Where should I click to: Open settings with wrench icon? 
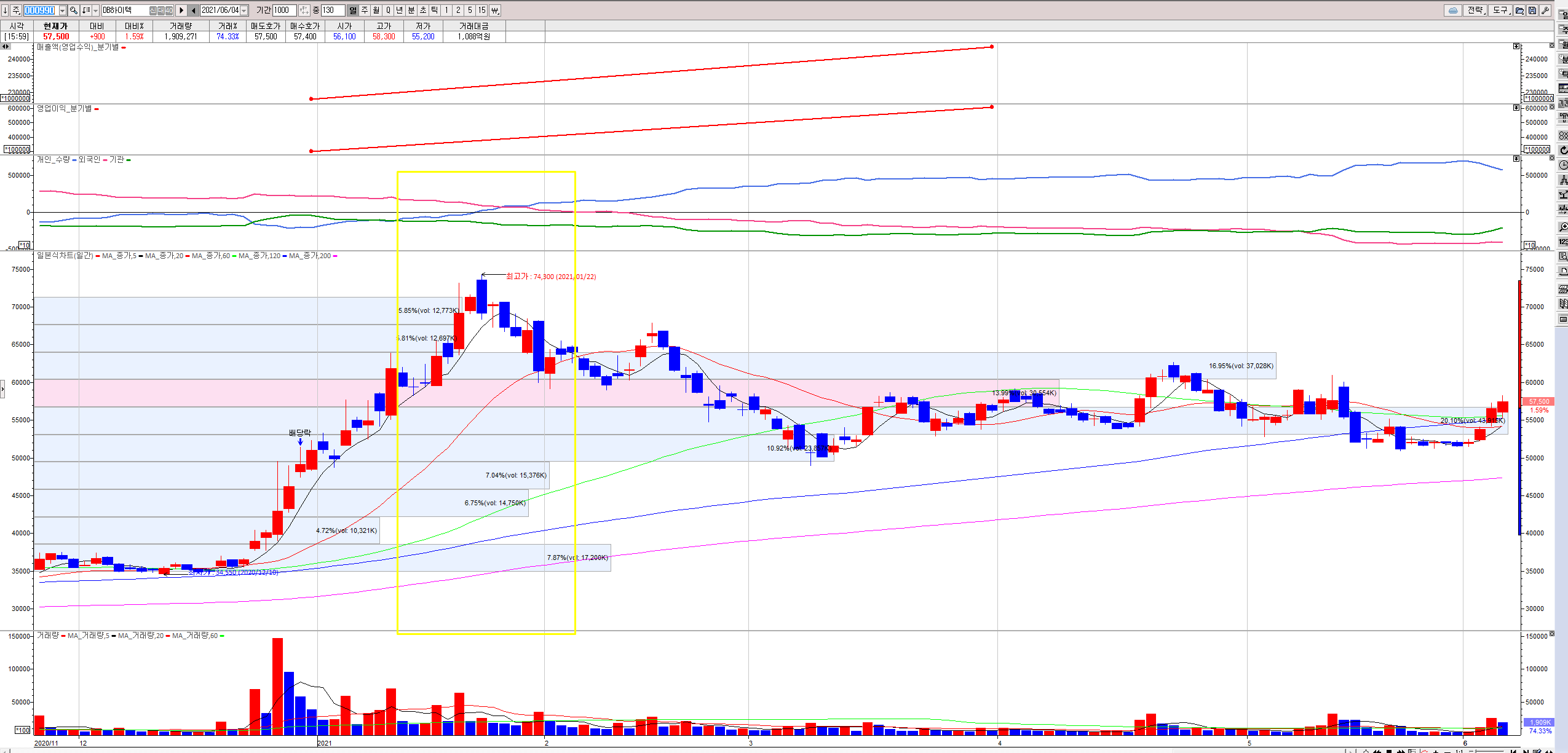coord(1545,10)
